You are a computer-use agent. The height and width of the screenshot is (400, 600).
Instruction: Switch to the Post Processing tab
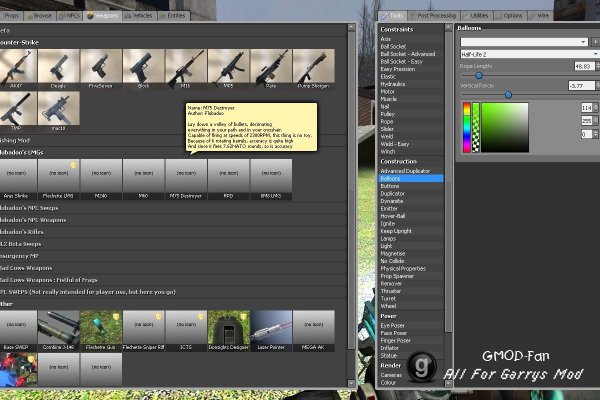point(434,16)
